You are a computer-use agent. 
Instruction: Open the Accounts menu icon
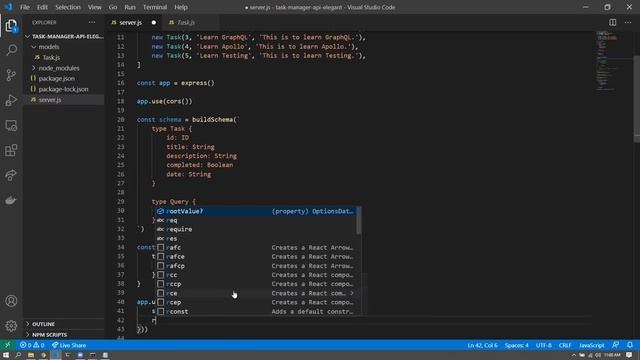pyautogui.click(x=11, y=301)
